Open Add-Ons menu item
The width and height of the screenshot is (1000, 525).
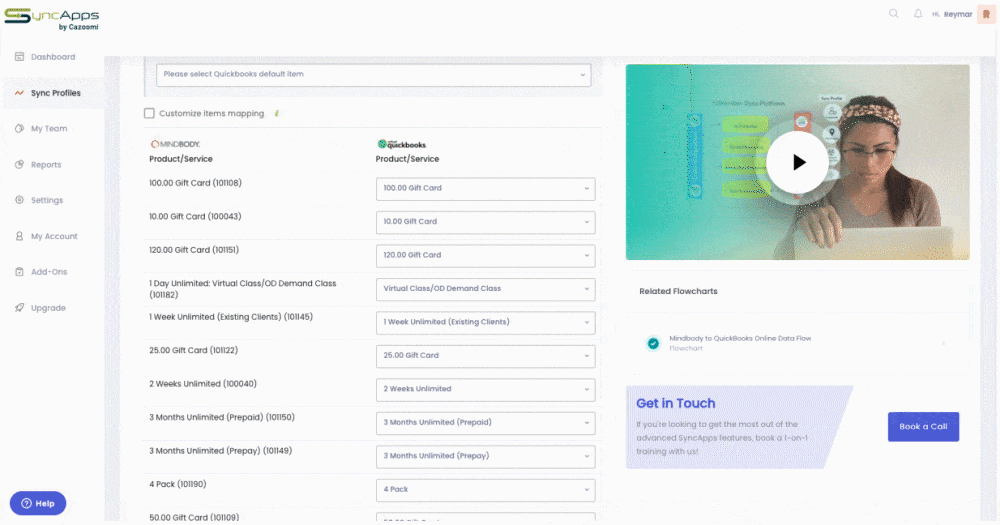click(x=49, y=272)
